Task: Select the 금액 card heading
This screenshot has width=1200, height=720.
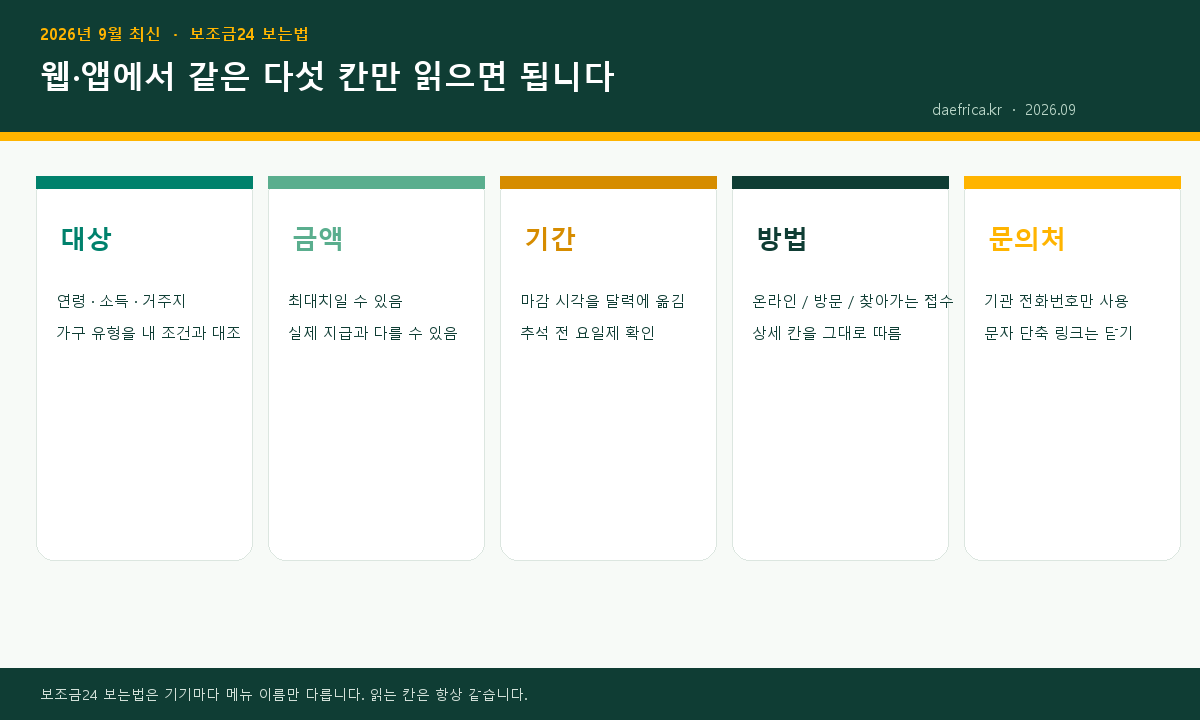Action: click(318, 239)
